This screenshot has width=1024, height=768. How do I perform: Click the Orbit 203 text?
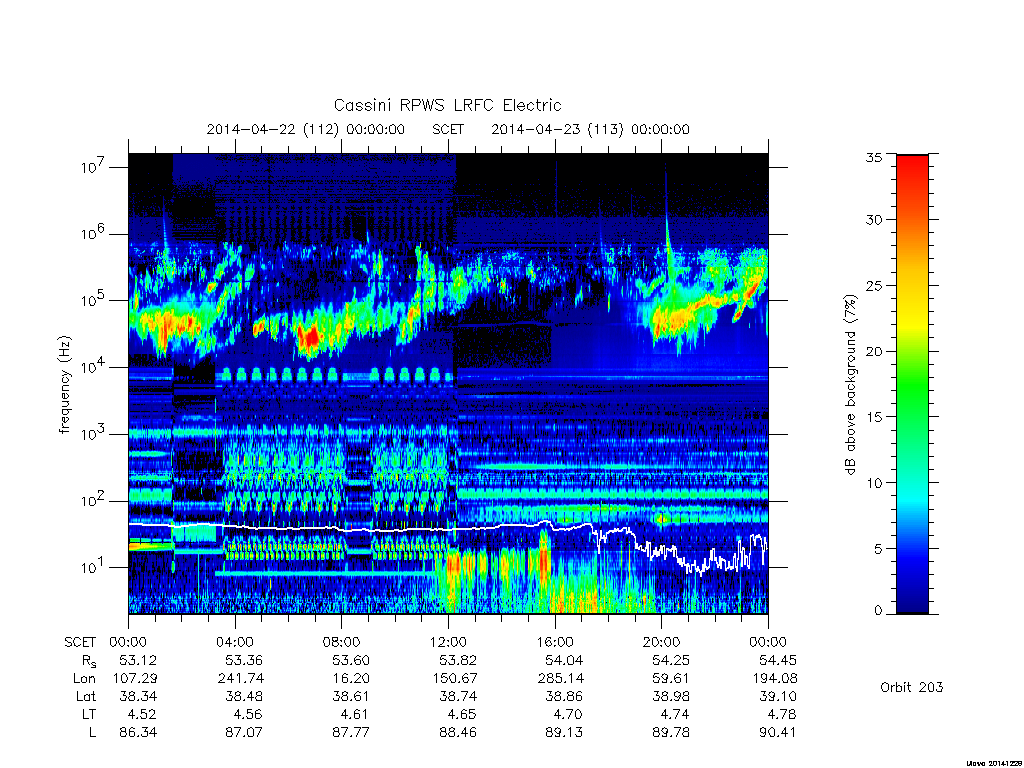coord(912,687)
